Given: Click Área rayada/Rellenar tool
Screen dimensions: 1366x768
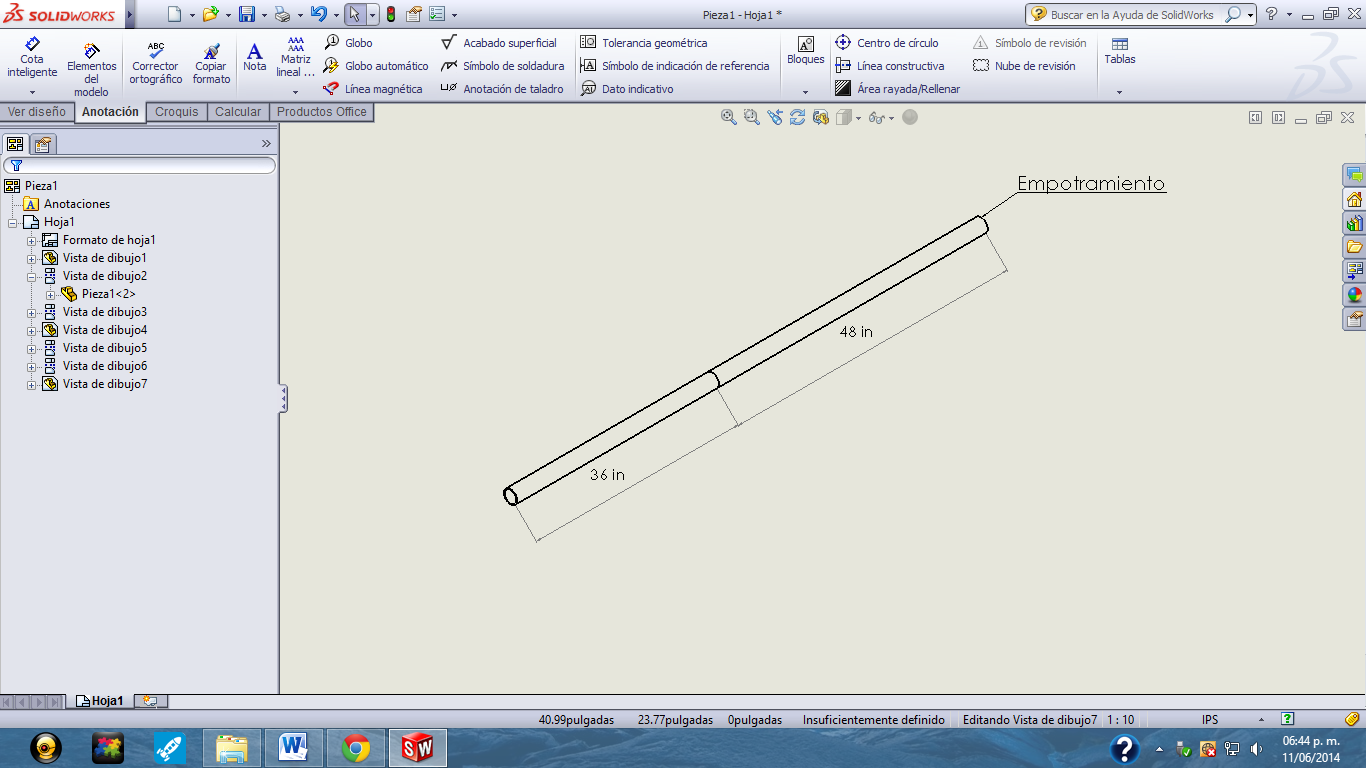Looking at the screenshot, I should (x=897, y=89).
